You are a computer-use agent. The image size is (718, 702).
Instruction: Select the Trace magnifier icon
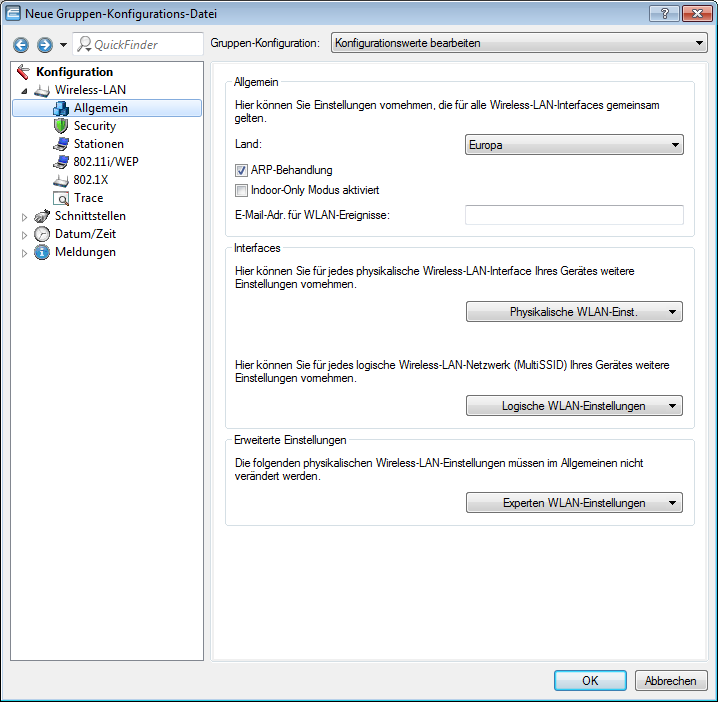(x=61, y=198)
